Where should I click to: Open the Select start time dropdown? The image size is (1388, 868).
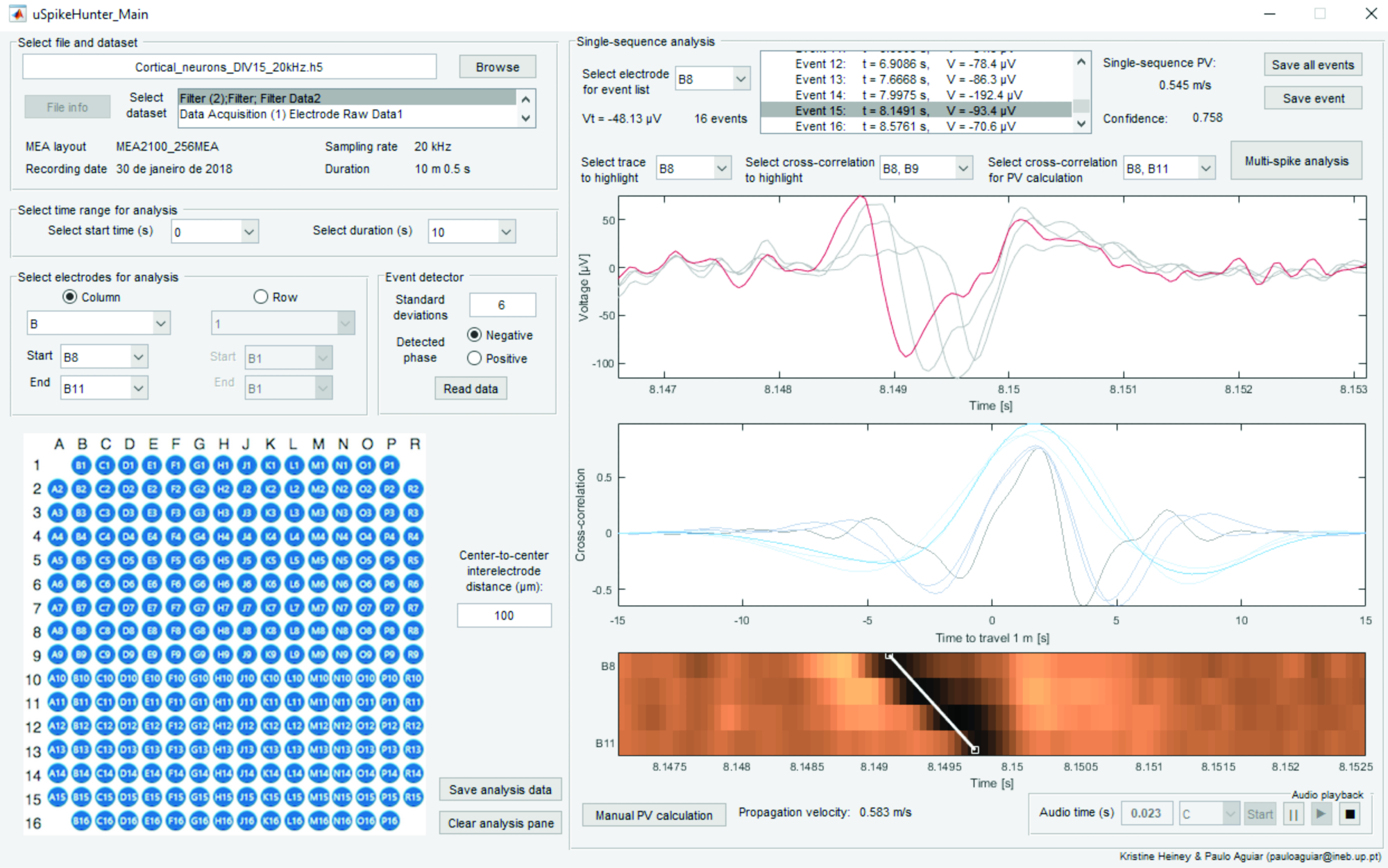pos(249,232)
